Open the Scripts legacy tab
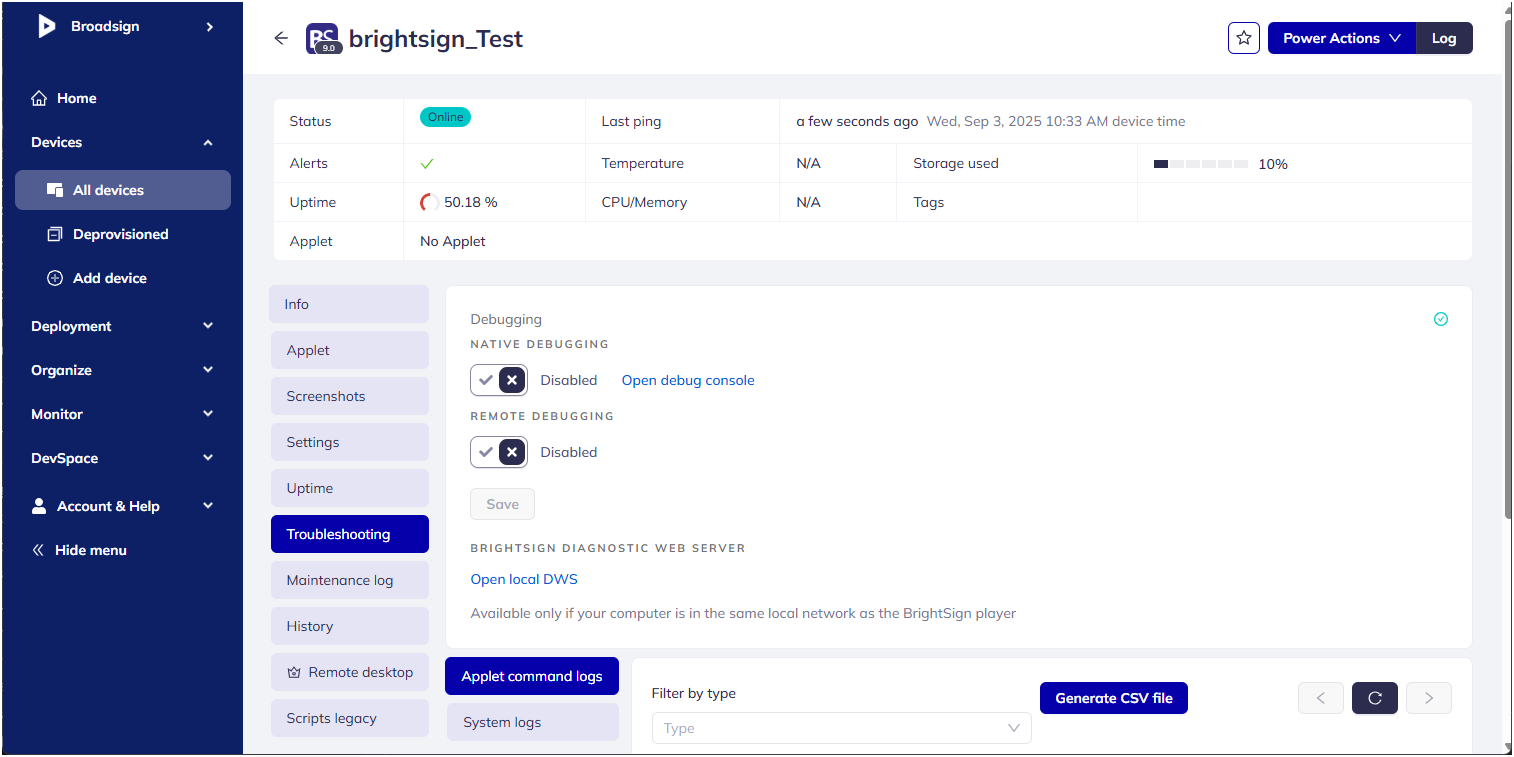 point(350,718)
